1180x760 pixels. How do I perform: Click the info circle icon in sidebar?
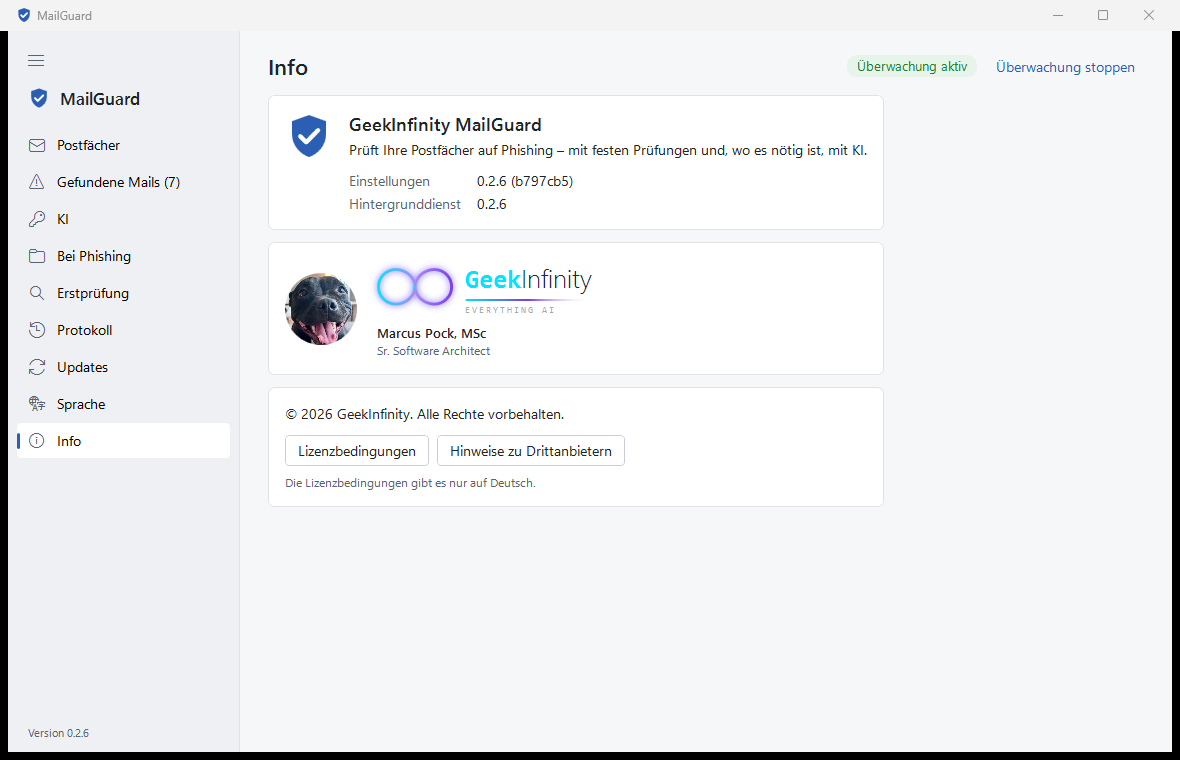37,441
